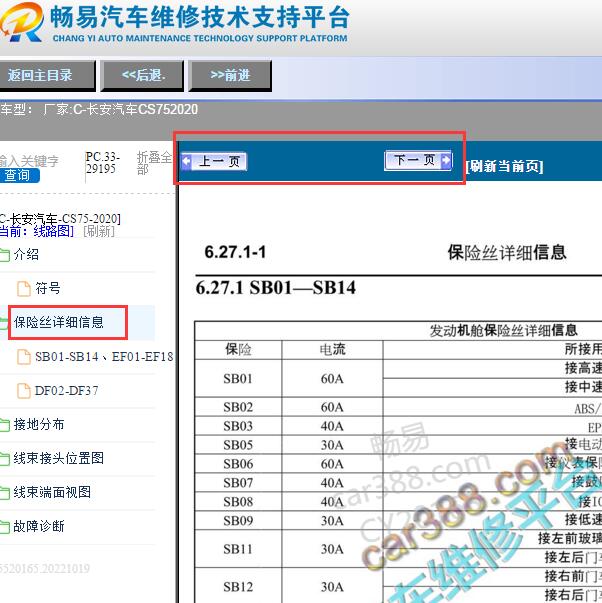Click left arrow icon on 上一页

[186, 161]
